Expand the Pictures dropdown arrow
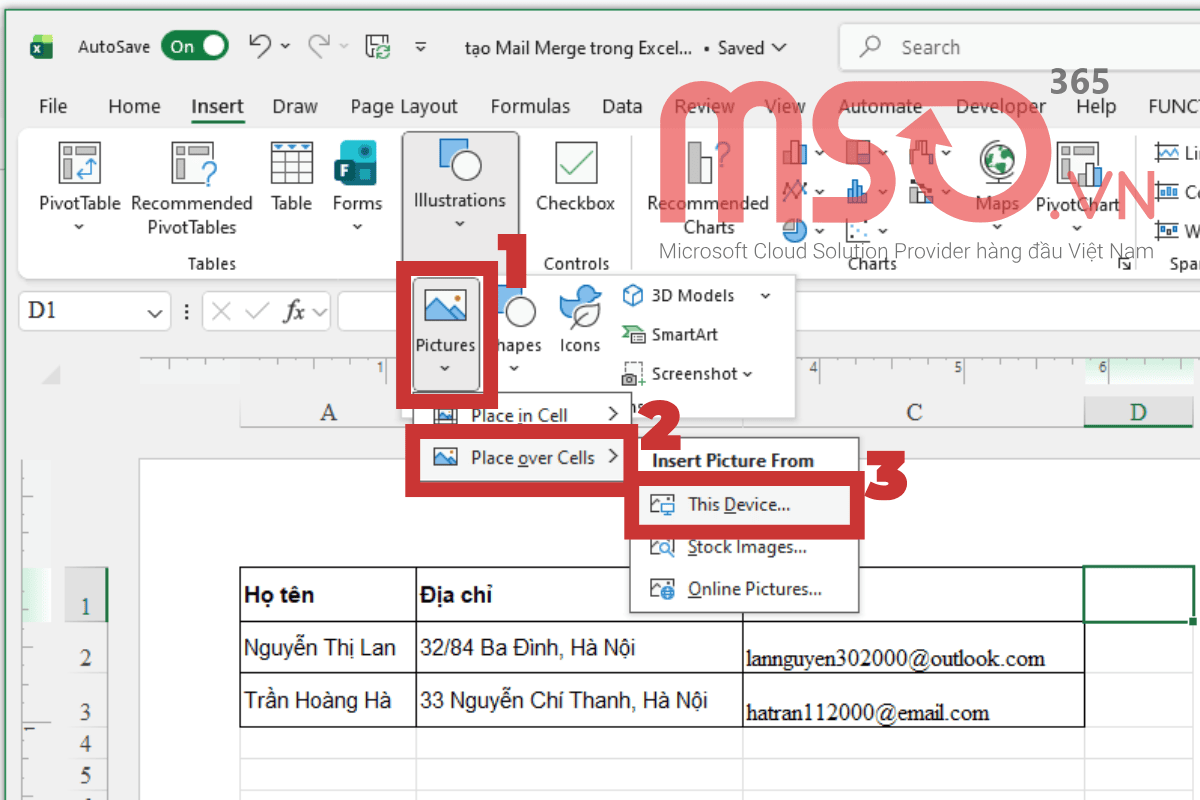Screen dimensions: 1200x800 [x=444, y=368]
